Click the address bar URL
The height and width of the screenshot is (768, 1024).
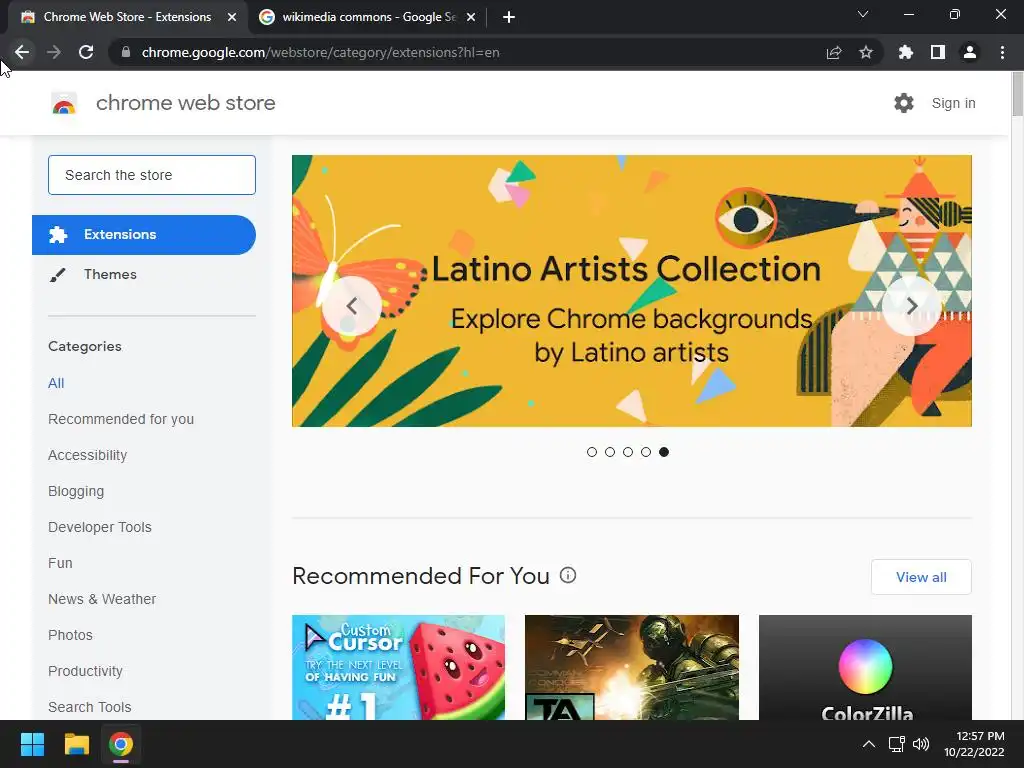(321, 52)
